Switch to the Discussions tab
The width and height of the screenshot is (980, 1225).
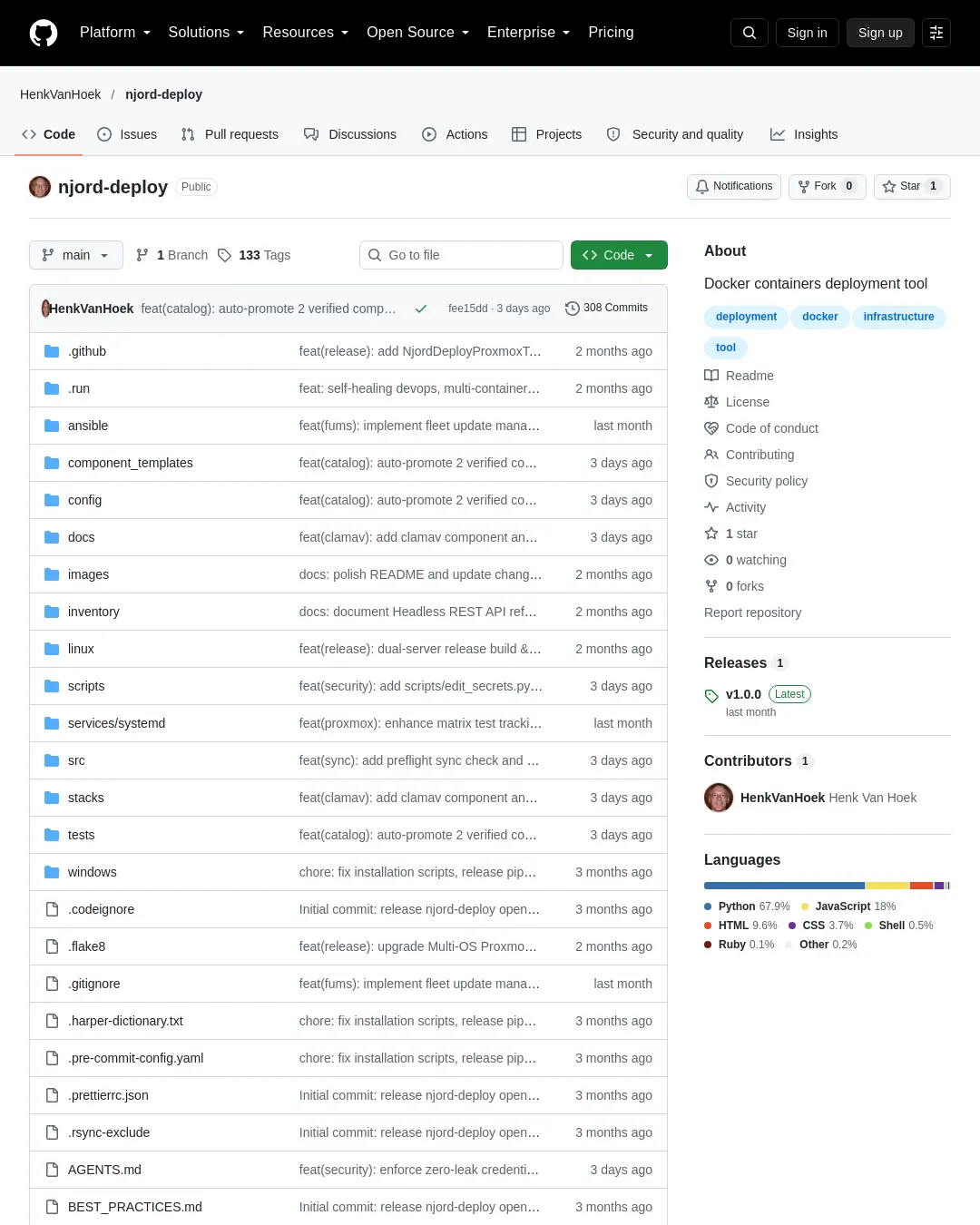[x=350, y=134]
